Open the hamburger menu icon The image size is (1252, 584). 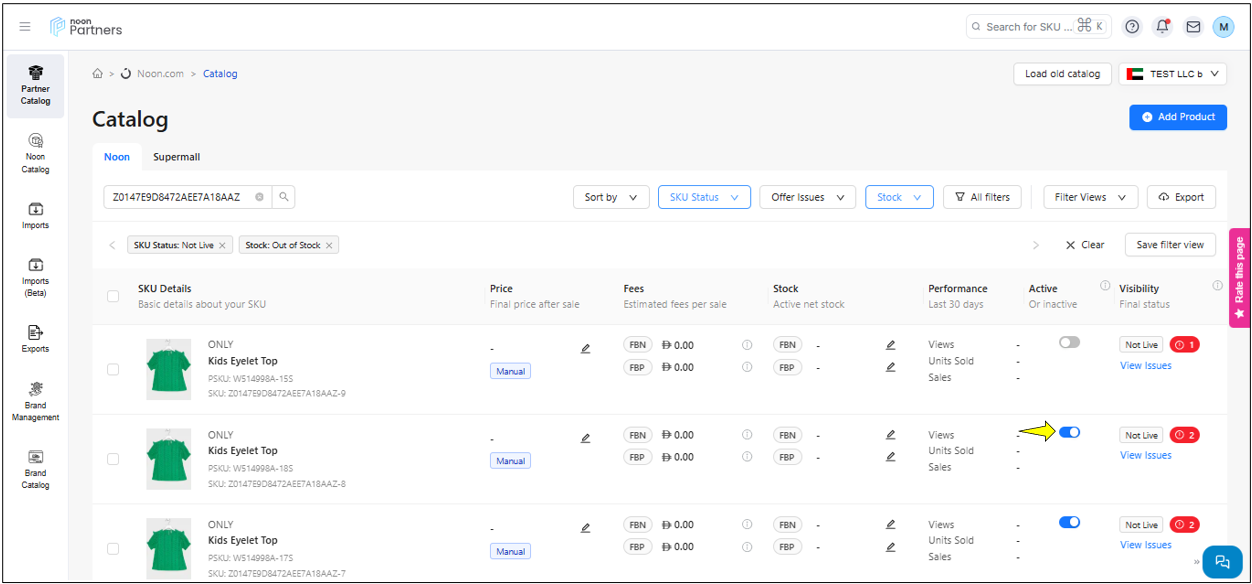pos(25,27)
